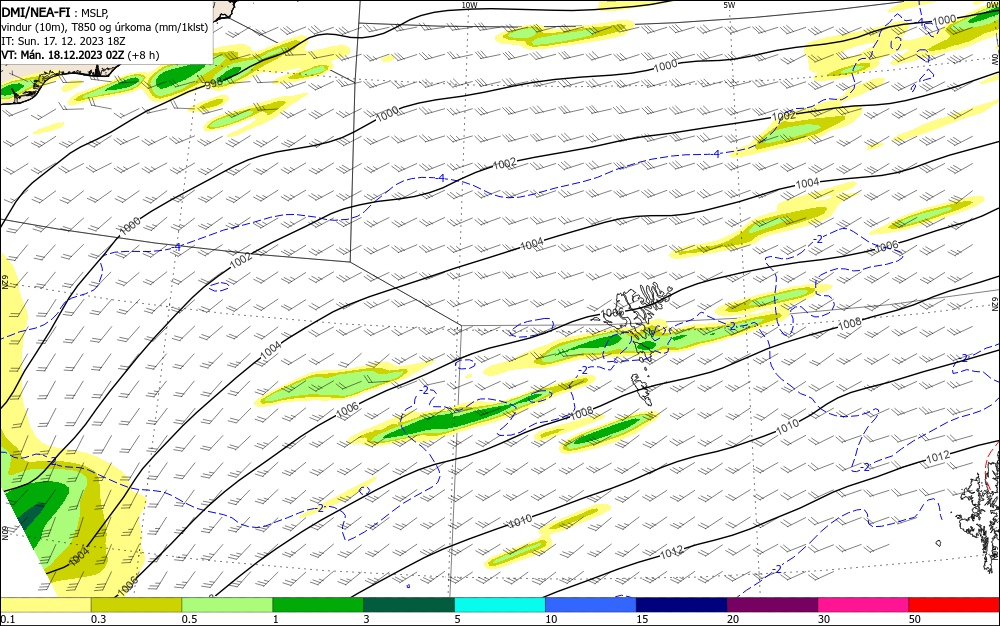Image resolution: width=1000 pixels, height=626 pixels.
Task: Click the legend value "50"
Action: [x=915, y=619]
